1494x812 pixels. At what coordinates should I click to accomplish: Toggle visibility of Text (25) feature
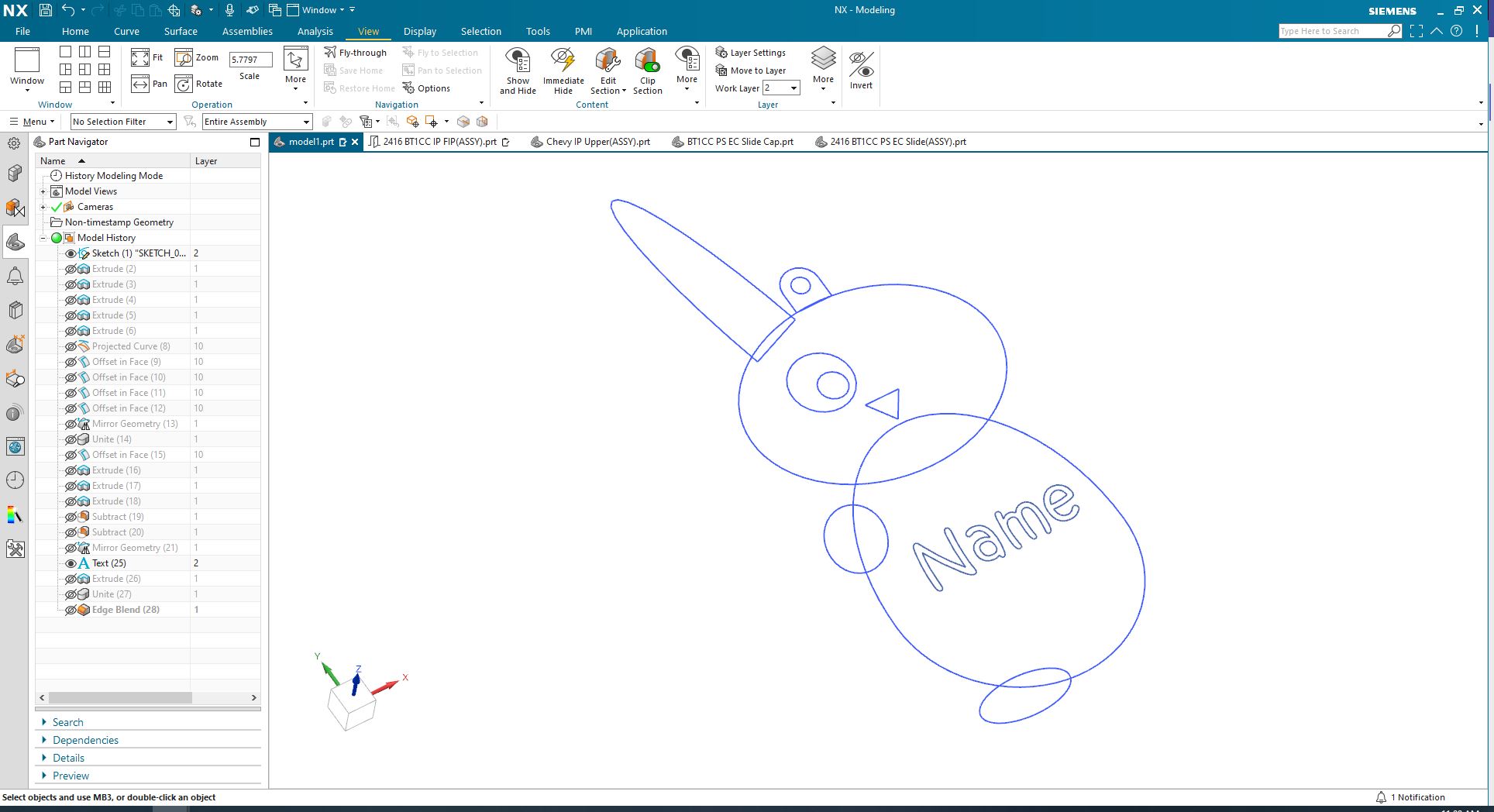[x=71, y=563]
